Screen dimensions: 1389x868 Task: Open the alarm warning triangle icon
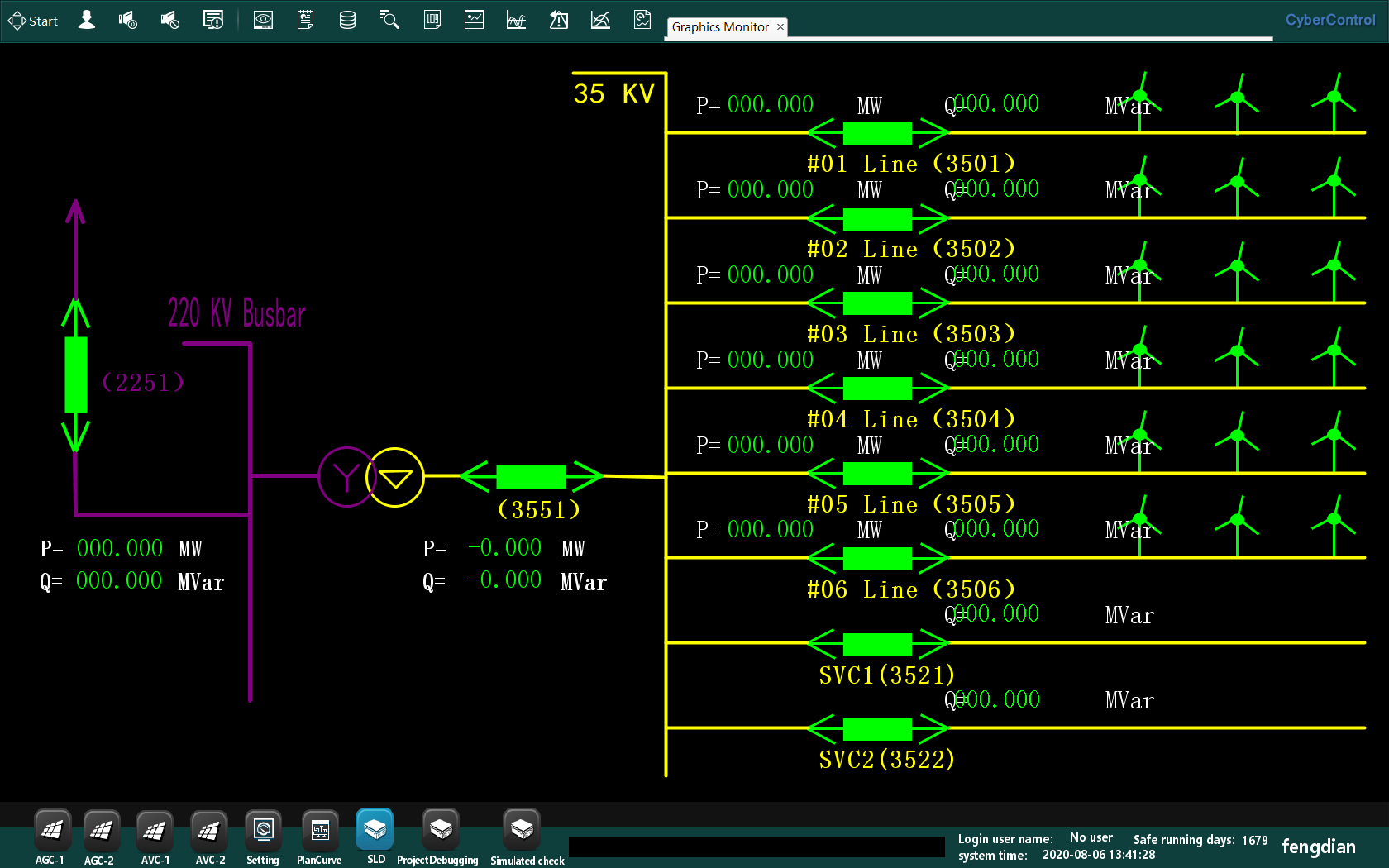coord(559,20)
